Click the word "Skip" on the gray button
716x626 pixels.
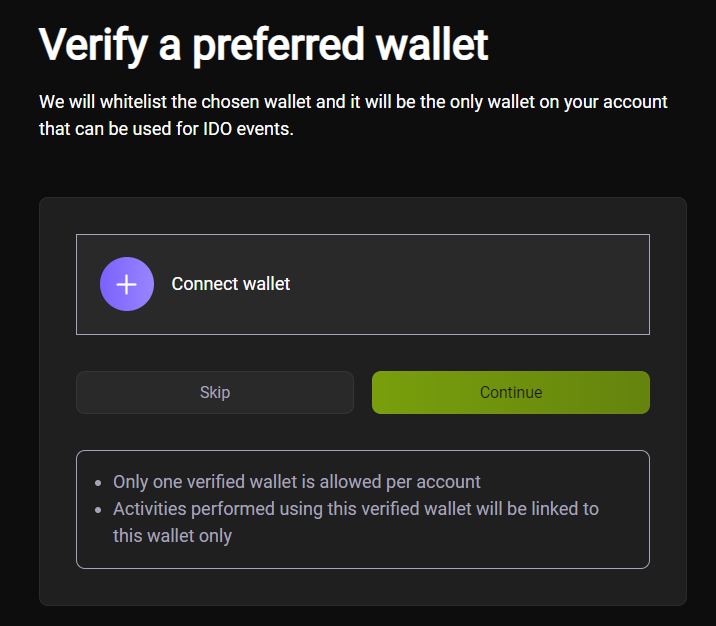[x=215, y=392]
